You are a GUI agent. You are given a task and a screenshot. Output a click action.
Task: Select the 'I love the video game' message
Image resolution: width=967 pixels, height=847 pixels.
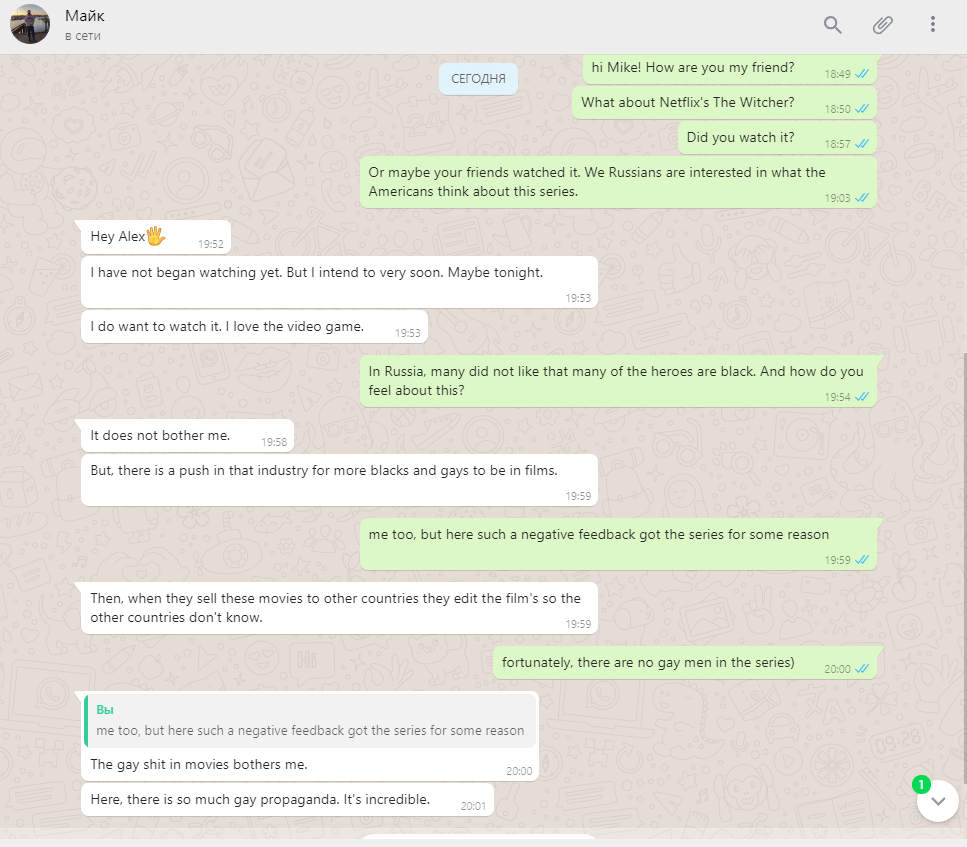coord(254,327)
